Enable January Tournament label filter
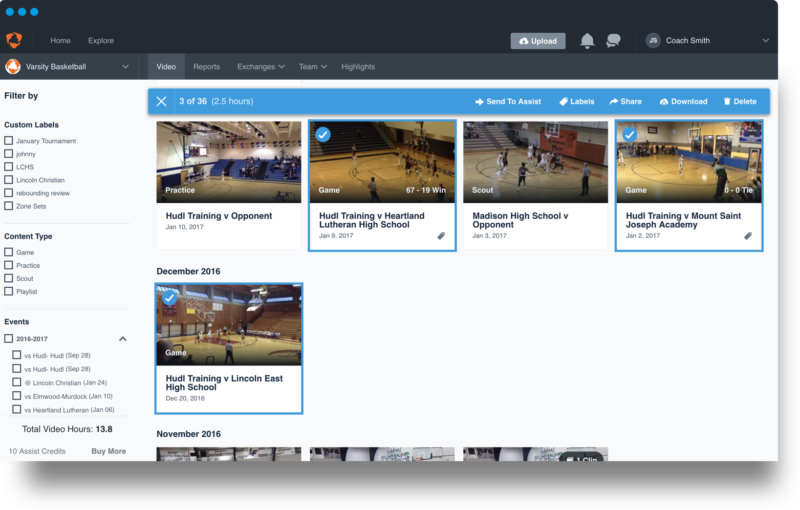800x510 pixels. pos(9,140)
